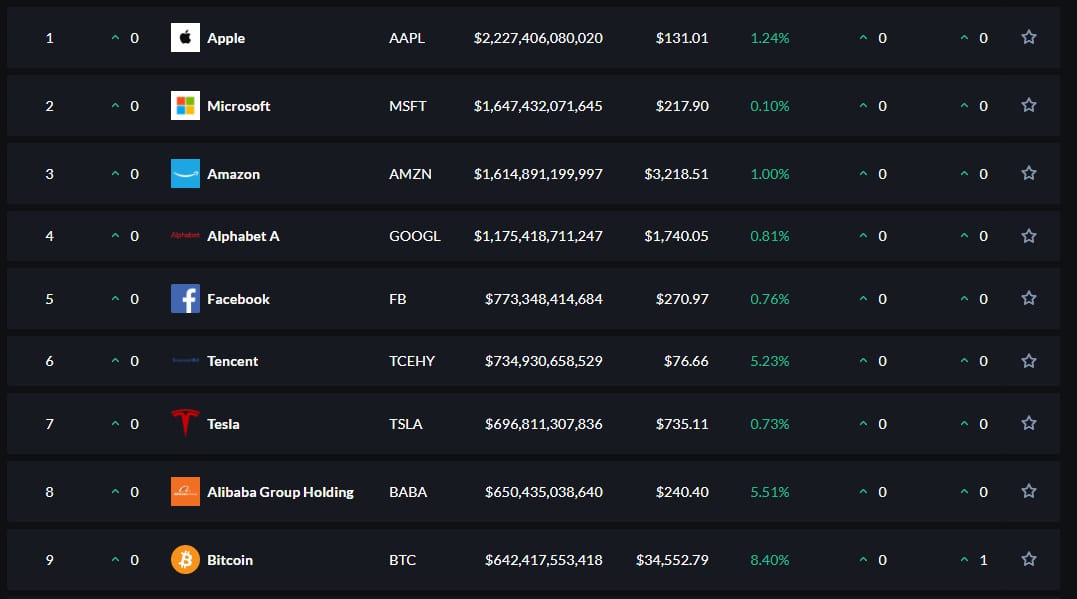Click the orange Bitcoin coin icon
The height and width of the screenshot is (599, 1077).
pos(185,560)
